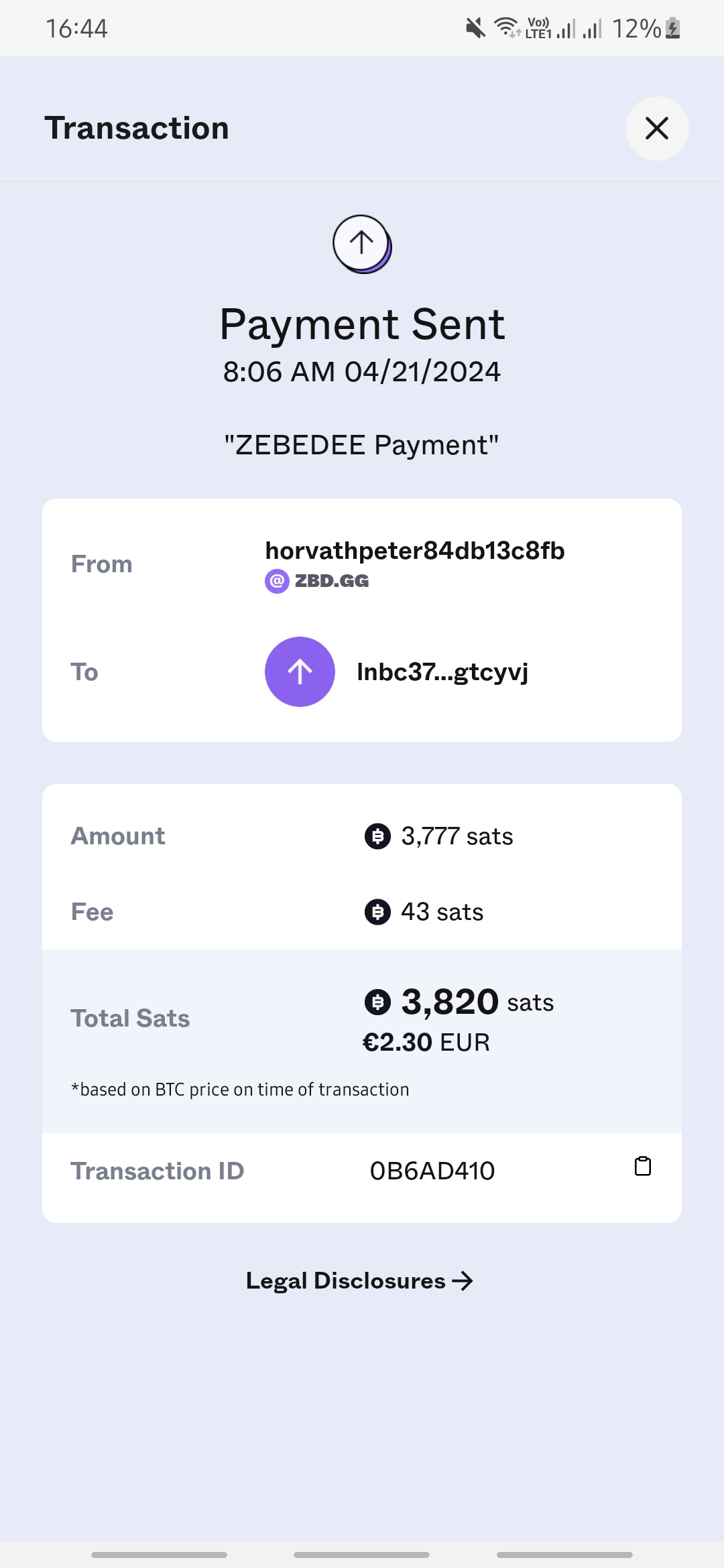Tap the Payment Sent arrow icon

click(362, 243)
